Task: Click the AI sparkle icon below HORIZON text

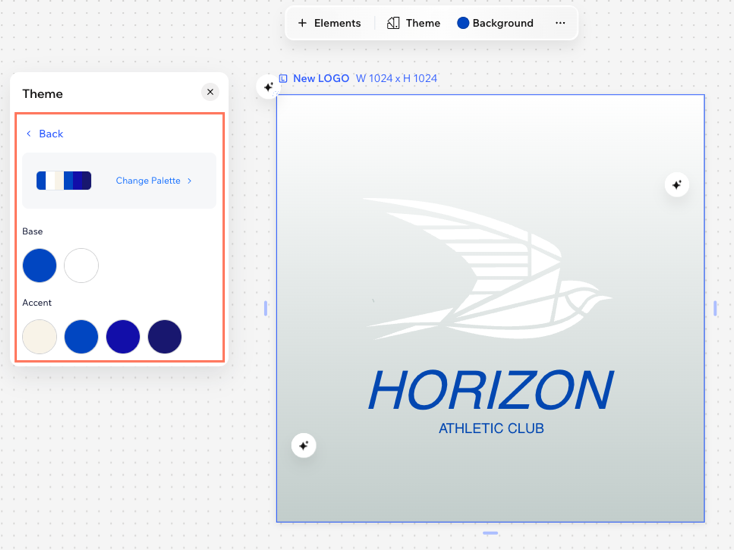Action: [x=303, y=445]
